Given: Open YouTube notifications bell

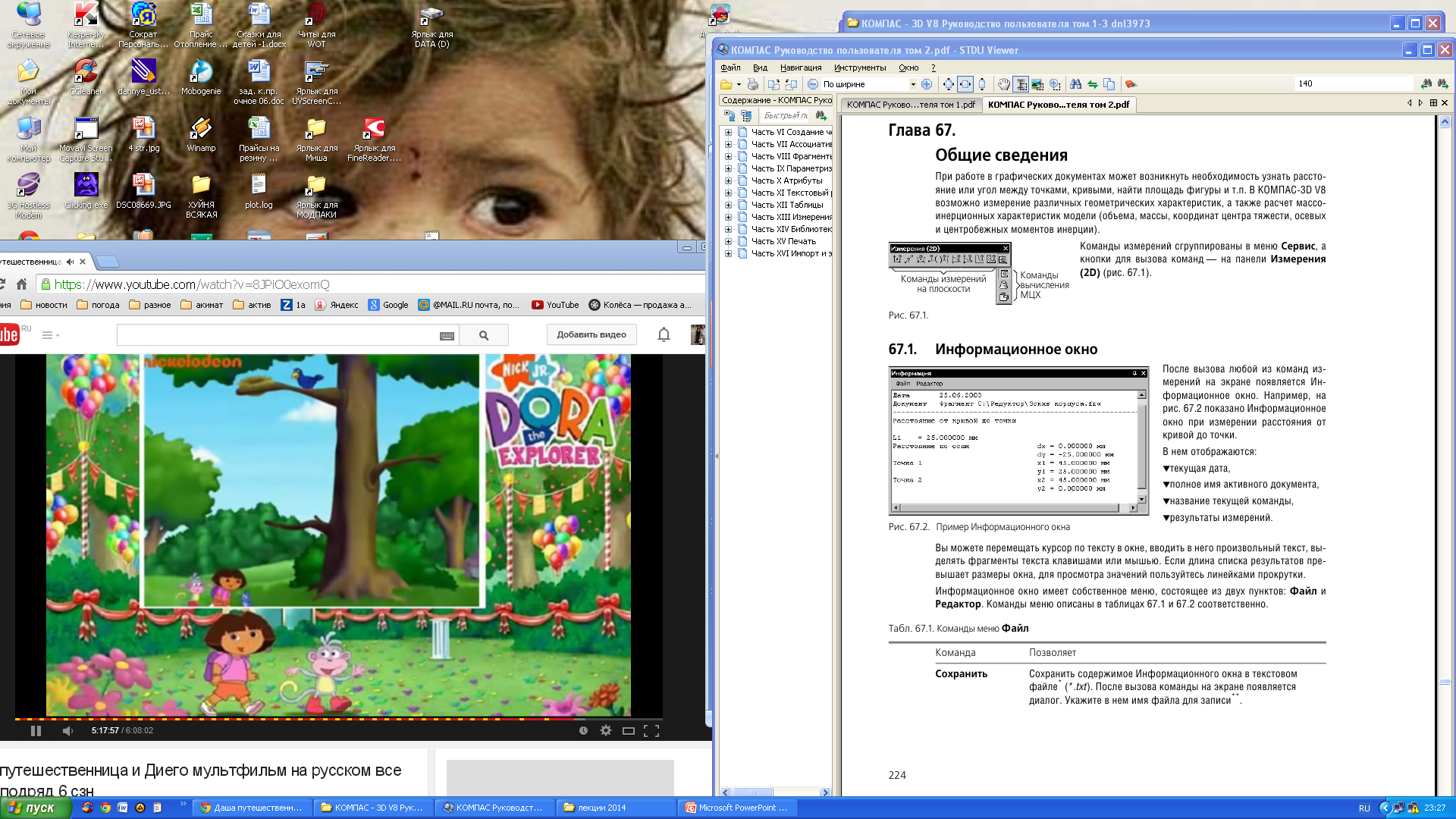Looking at the screenshot, I should [x=664, y=334].
